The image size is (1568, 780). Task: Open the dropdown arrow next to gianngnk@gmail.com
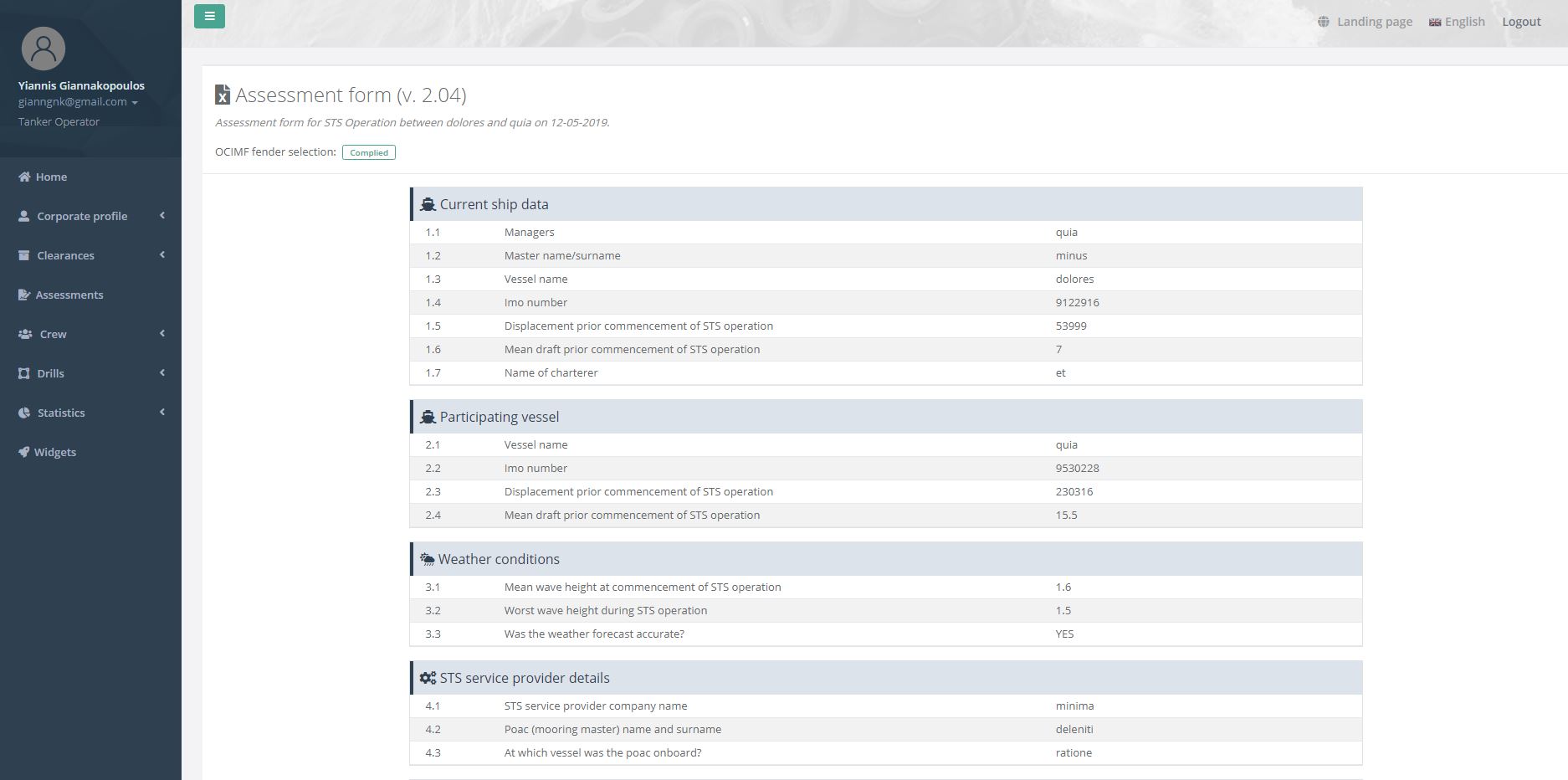coord(134,102)
